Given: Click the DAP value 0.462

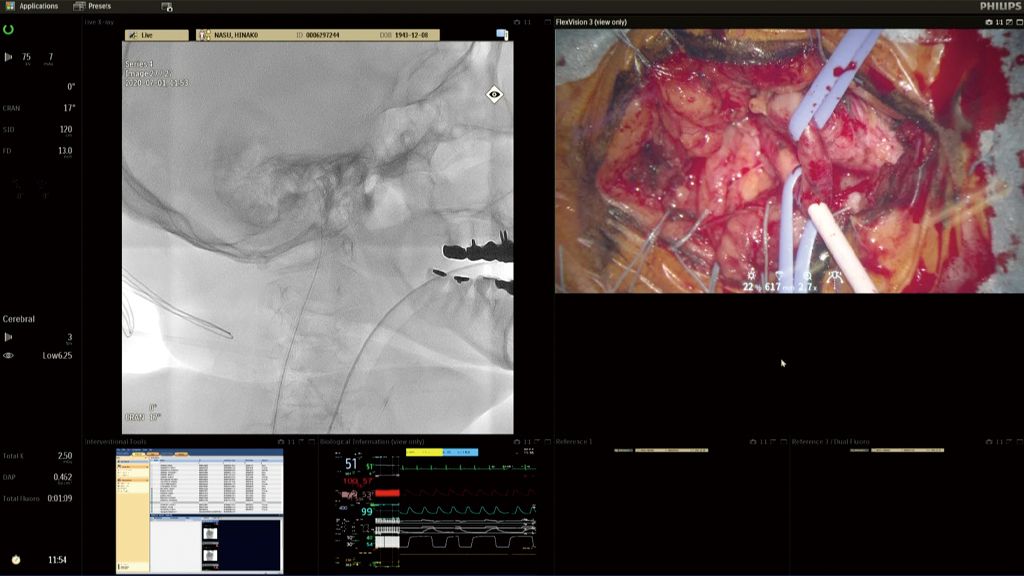Looking at the screenshot, I should 63,477.
